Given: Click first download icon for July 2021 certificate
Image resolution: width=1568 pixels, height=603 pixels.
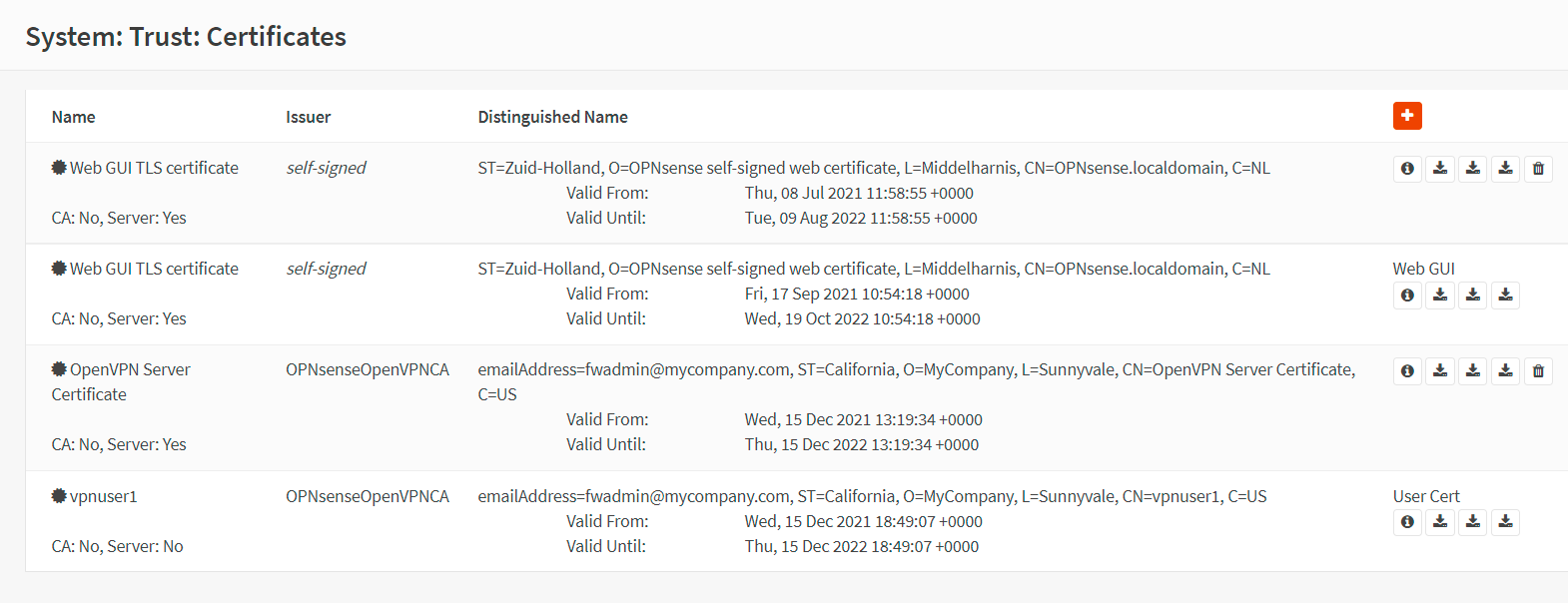Looking at the screenshot, I should click(1440, 169).
